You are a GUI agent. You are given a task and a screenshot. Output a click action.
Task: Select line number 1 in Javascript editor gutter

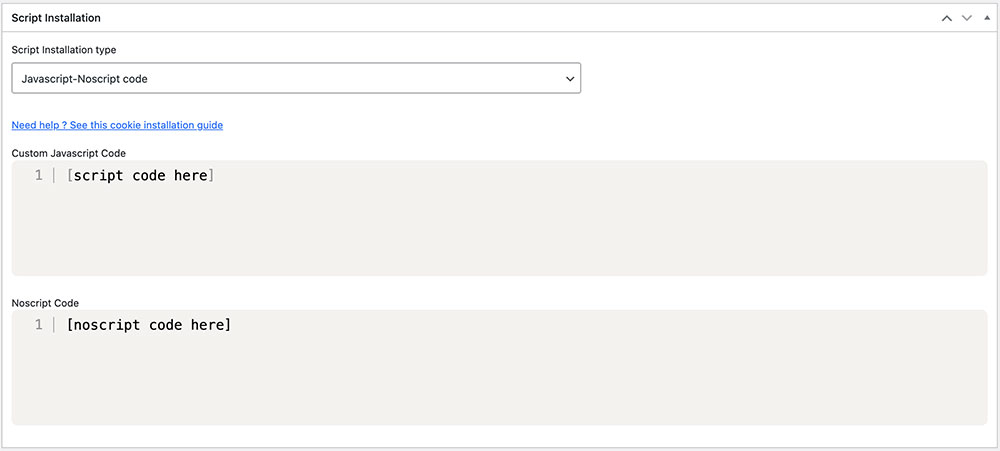[x=39, y=175]
